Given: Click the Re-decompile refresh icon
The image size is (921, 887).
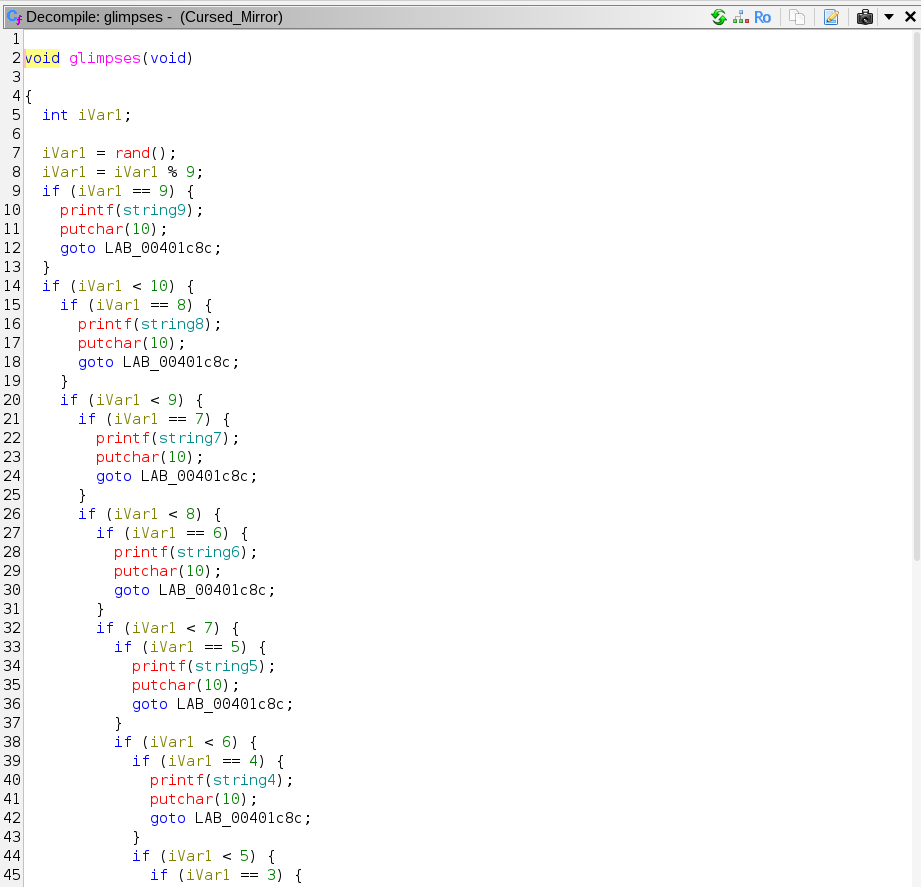Looking at the screenshot, I should click(x=718, y=17).
